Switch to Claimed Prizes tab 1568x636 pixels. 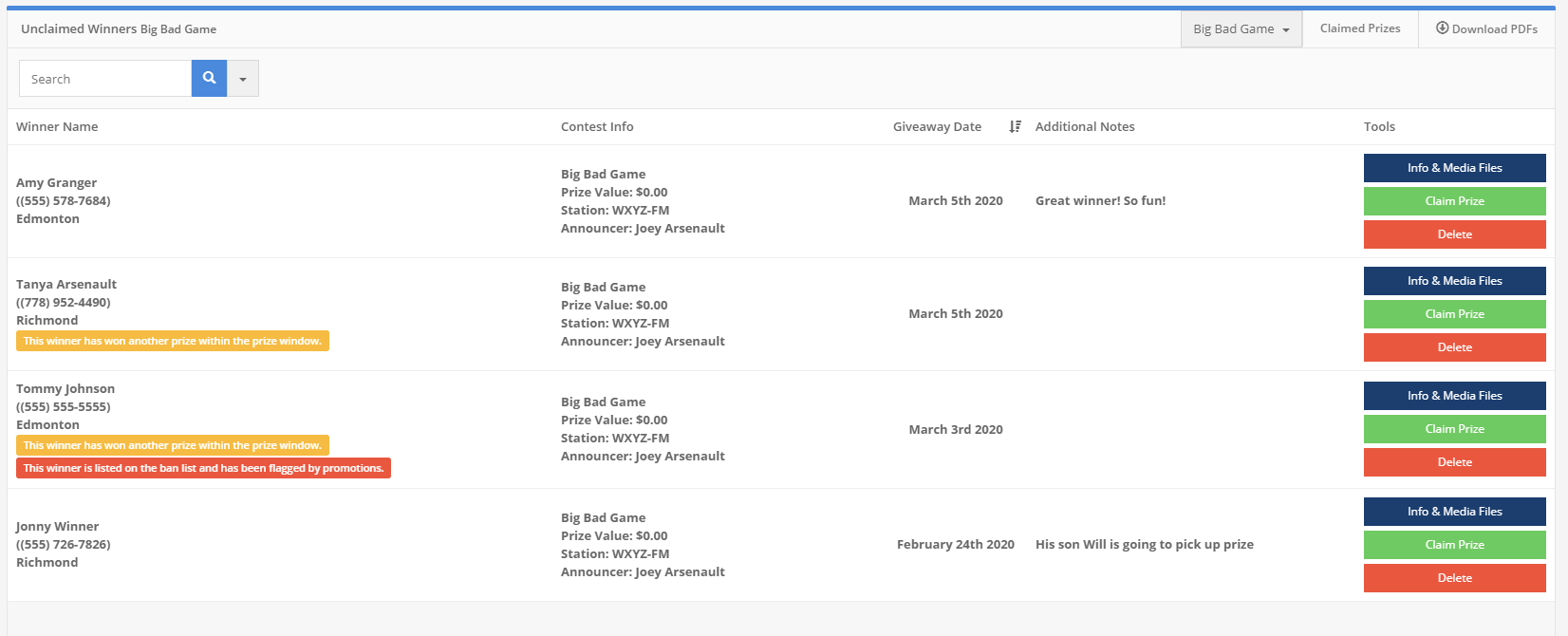[1359, 28]
